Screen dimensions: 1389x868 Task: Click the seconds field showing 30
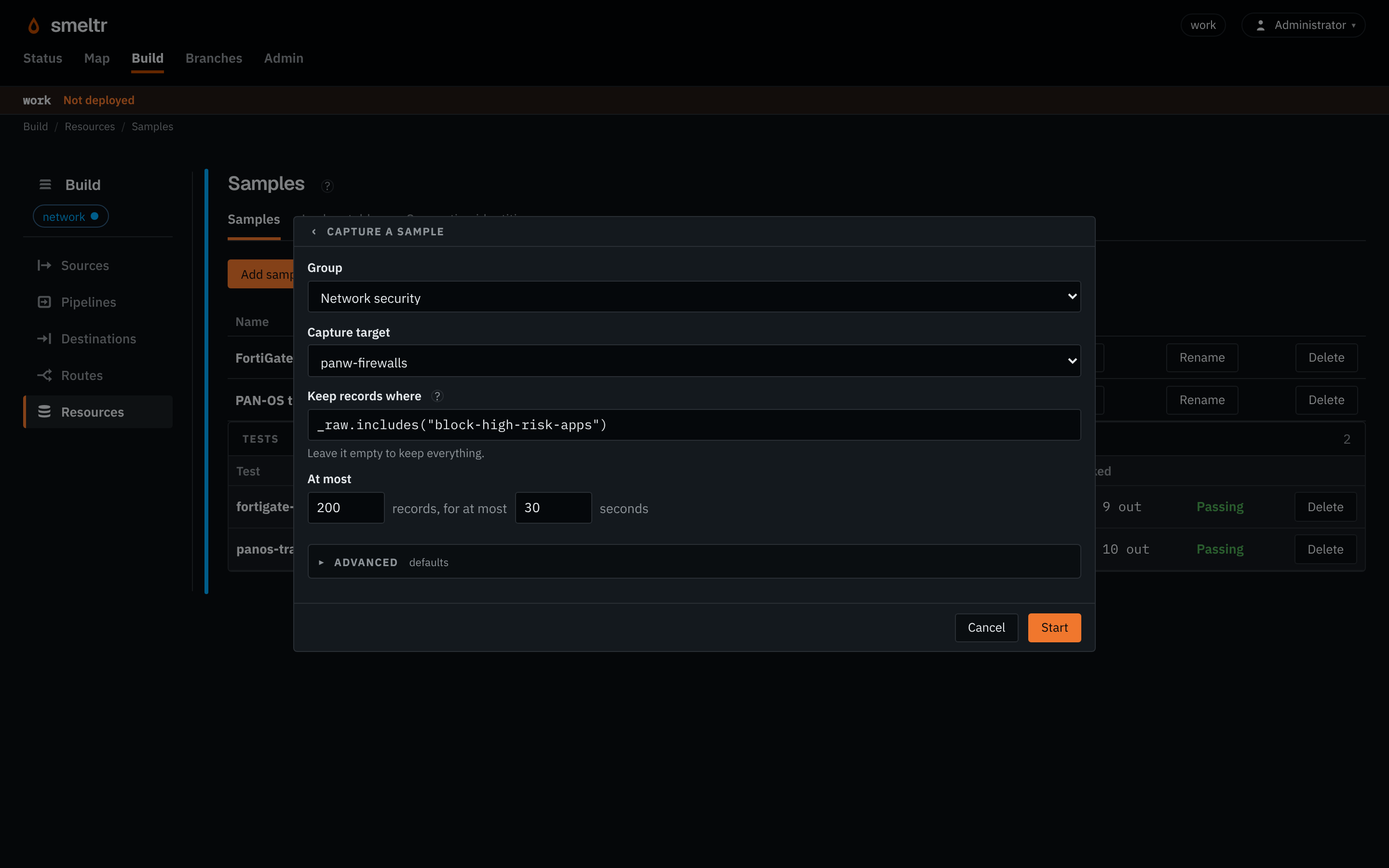(x=553, y=507)
